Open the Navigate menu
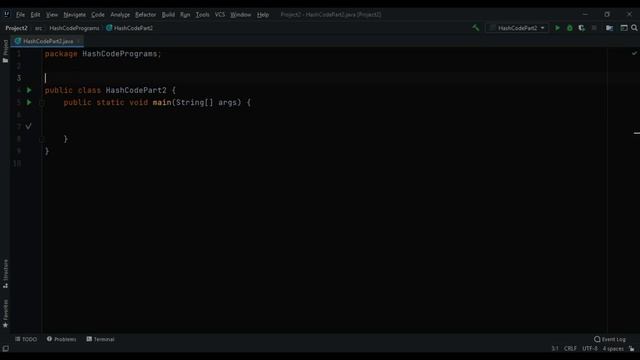Screen dimensions: 640x360 click(x=75, y=15)
